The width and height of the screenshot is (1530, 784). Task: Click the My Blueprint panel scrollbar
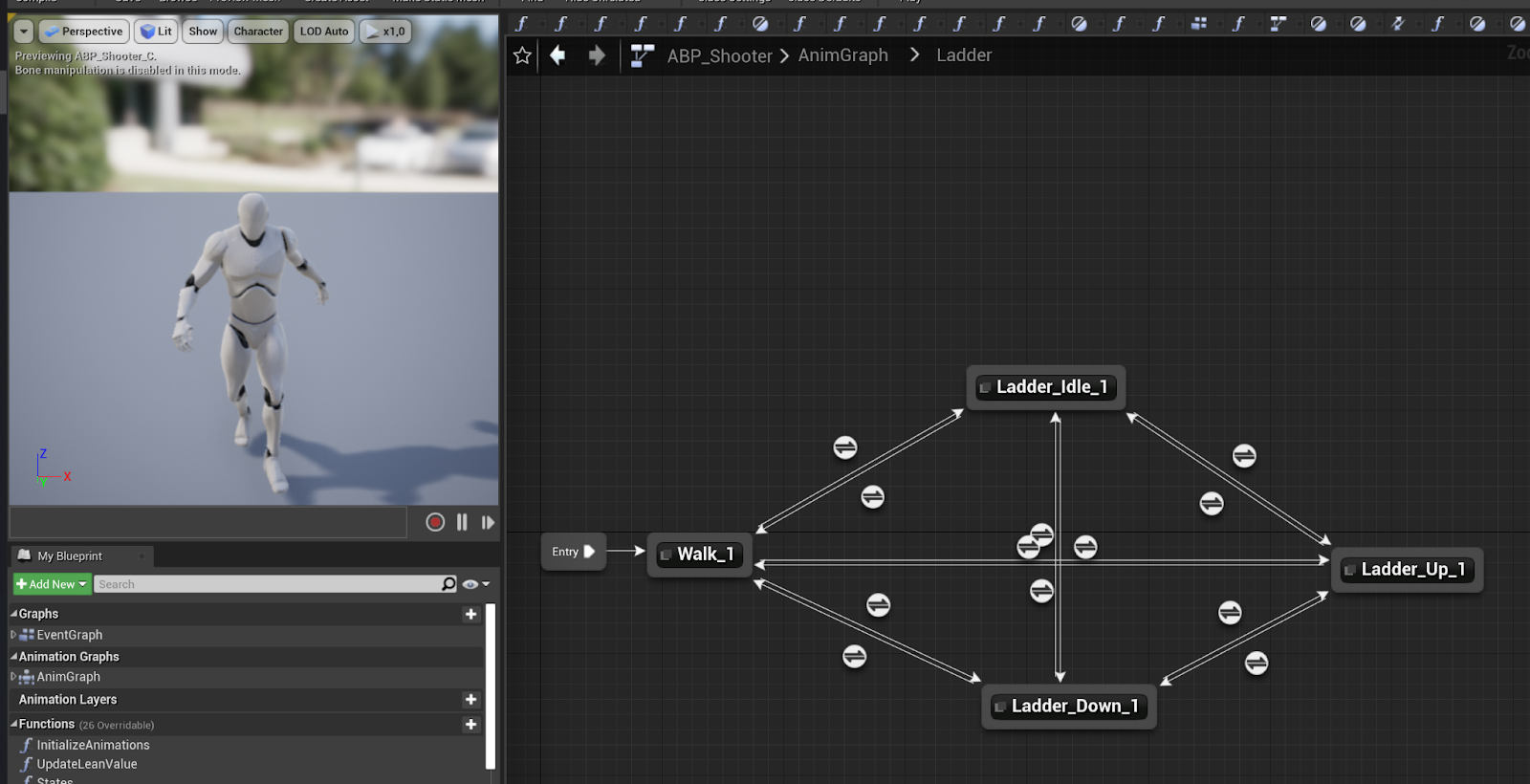click(491, 686)
